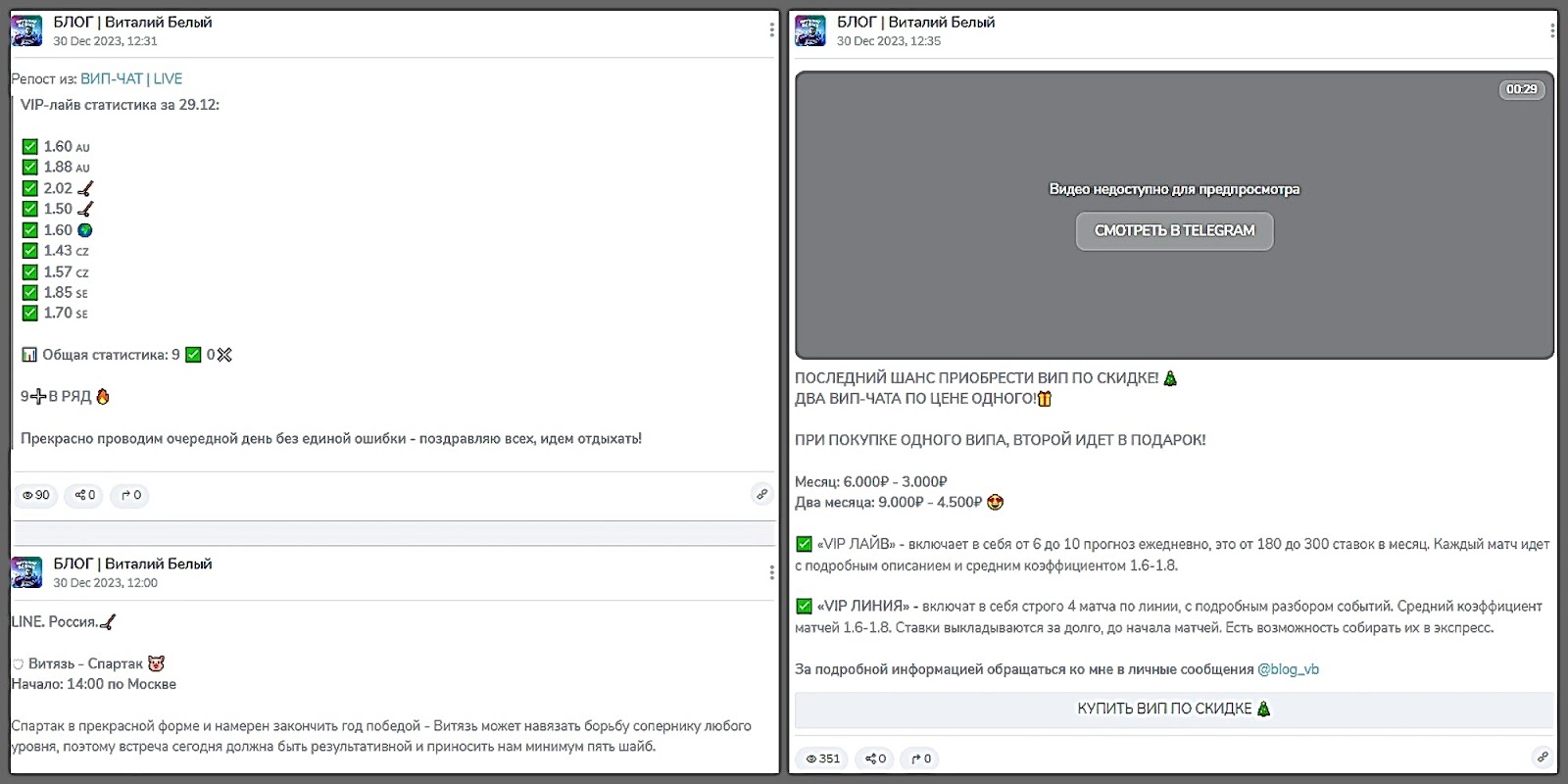This screenshot has height=784, width=1568.
Task: Click the channel avatar on the 12:00 post
Action: [26, 572]
